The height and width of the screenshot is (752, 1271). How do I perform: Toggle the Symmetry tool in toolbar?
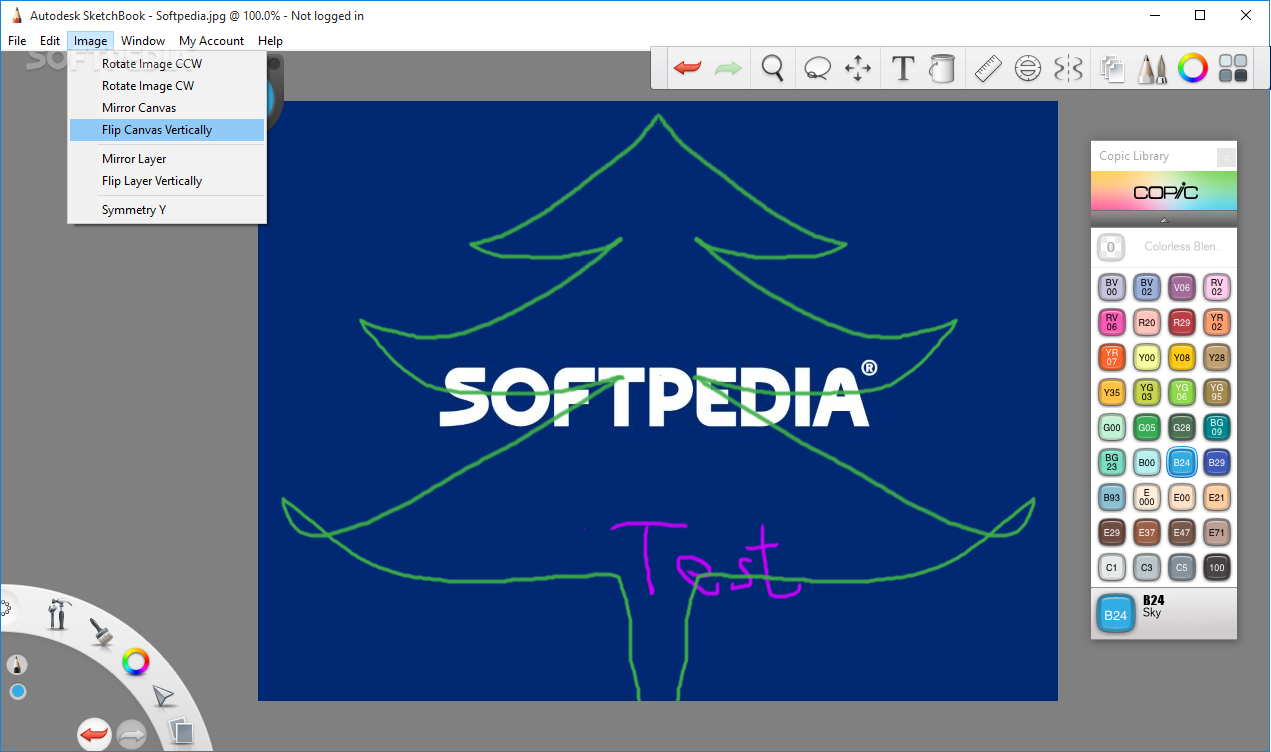(1069, 68)
